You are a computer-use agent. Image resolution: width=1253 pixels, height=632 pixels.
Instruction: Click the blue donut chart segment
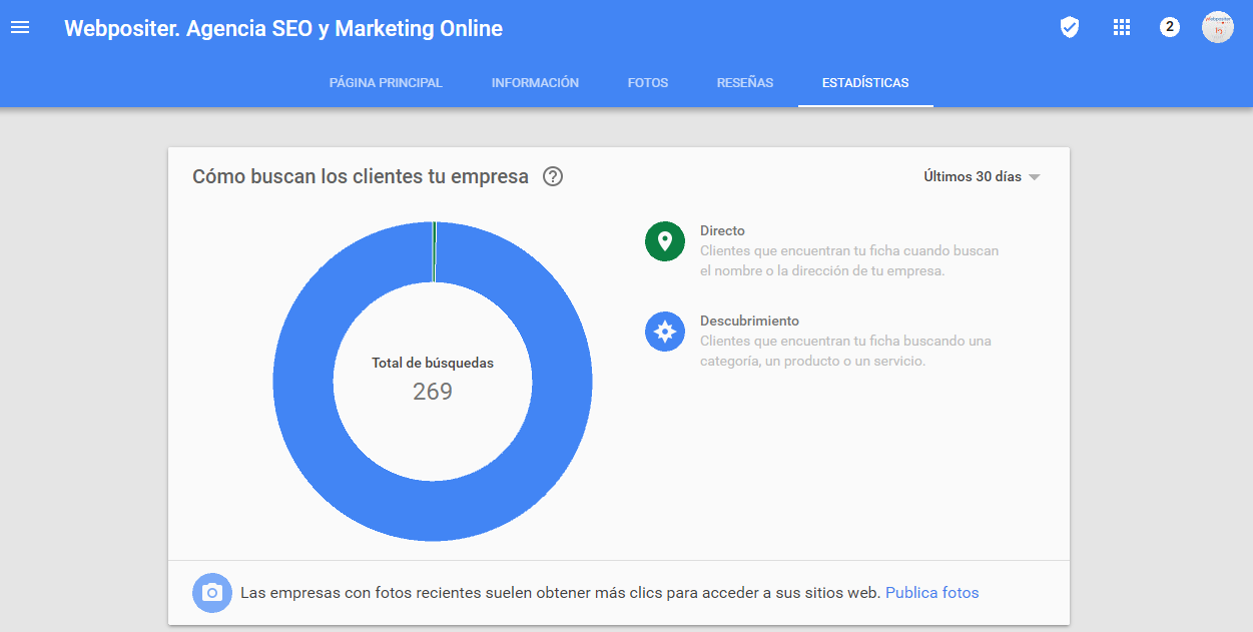click(303, 381)
